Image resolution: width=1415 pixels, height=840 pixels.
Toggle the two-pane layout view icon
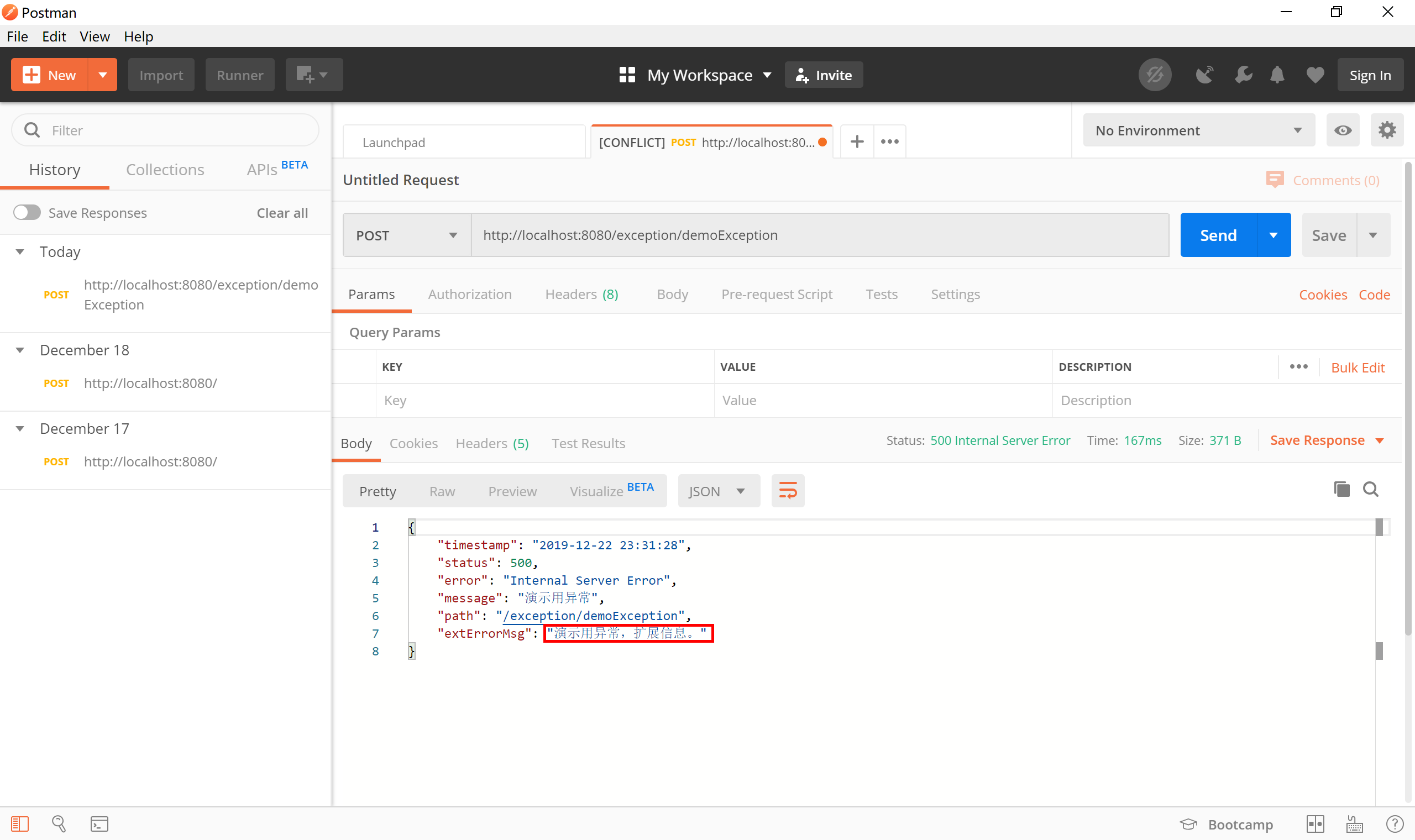(1315, 823)
